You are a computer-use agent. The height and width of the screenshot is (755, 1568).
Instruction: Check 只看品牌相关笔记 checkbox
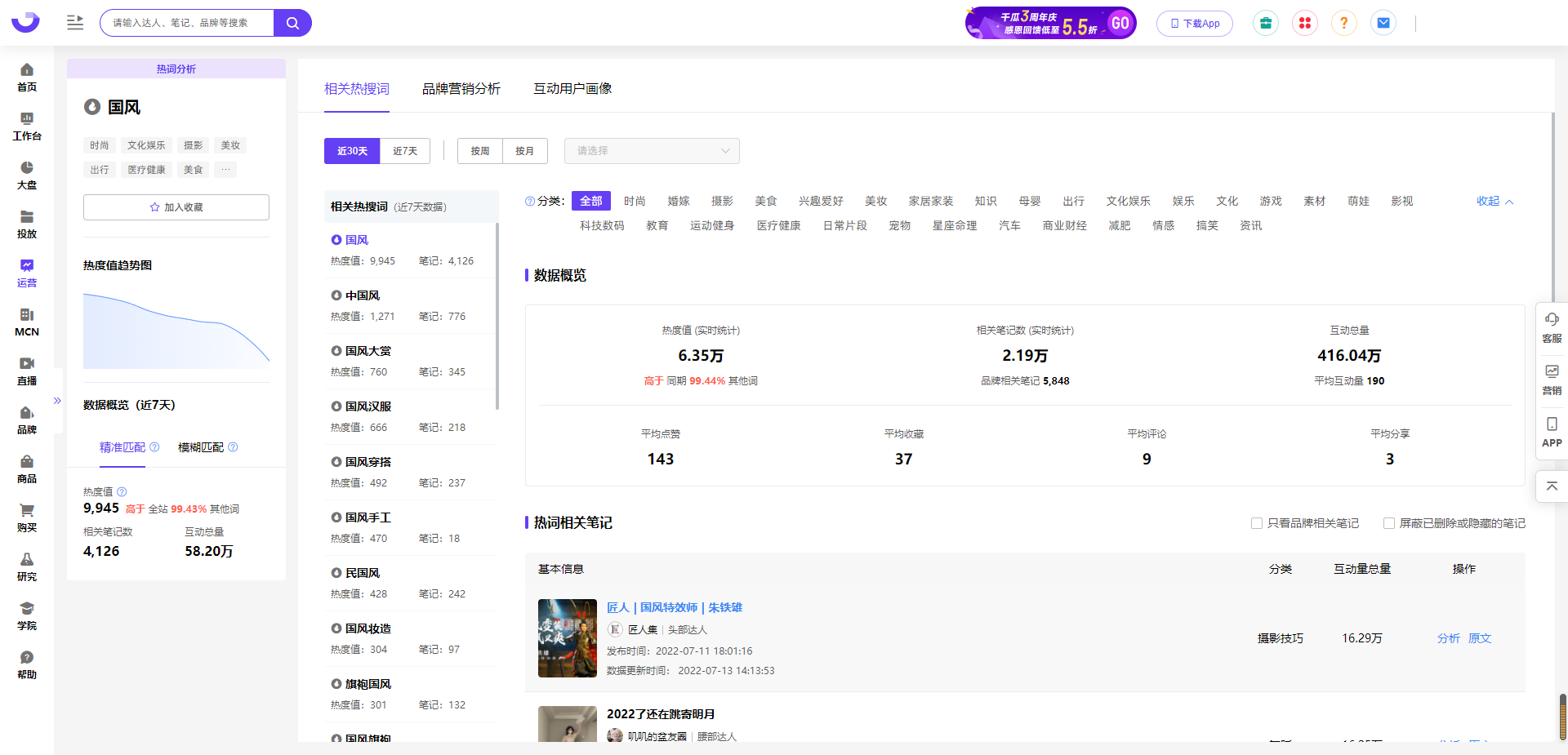(1257, 523)
